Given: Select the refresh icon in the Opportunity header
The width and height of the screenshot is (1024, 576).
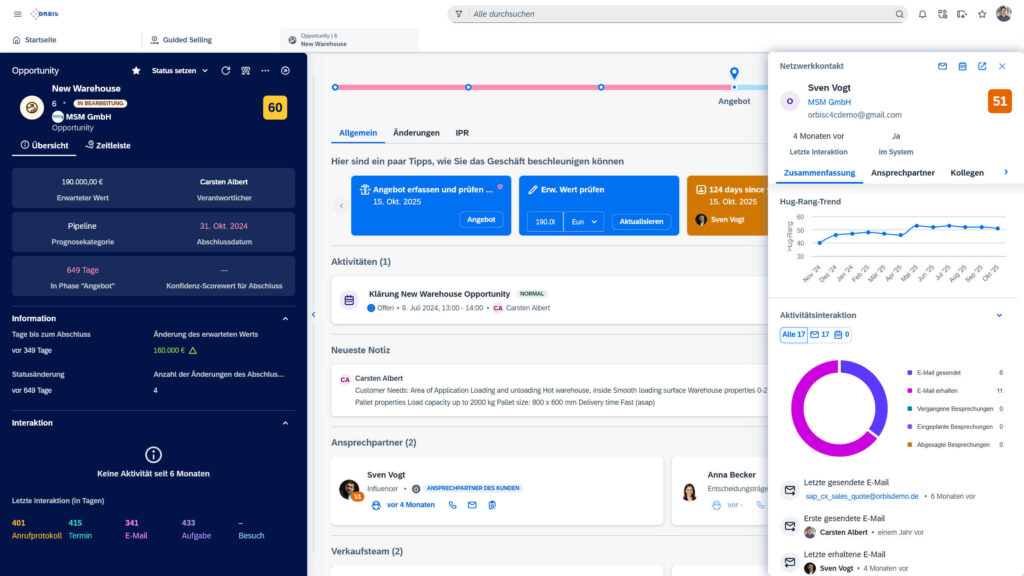Looking at the screenshot, I should 225,71.
